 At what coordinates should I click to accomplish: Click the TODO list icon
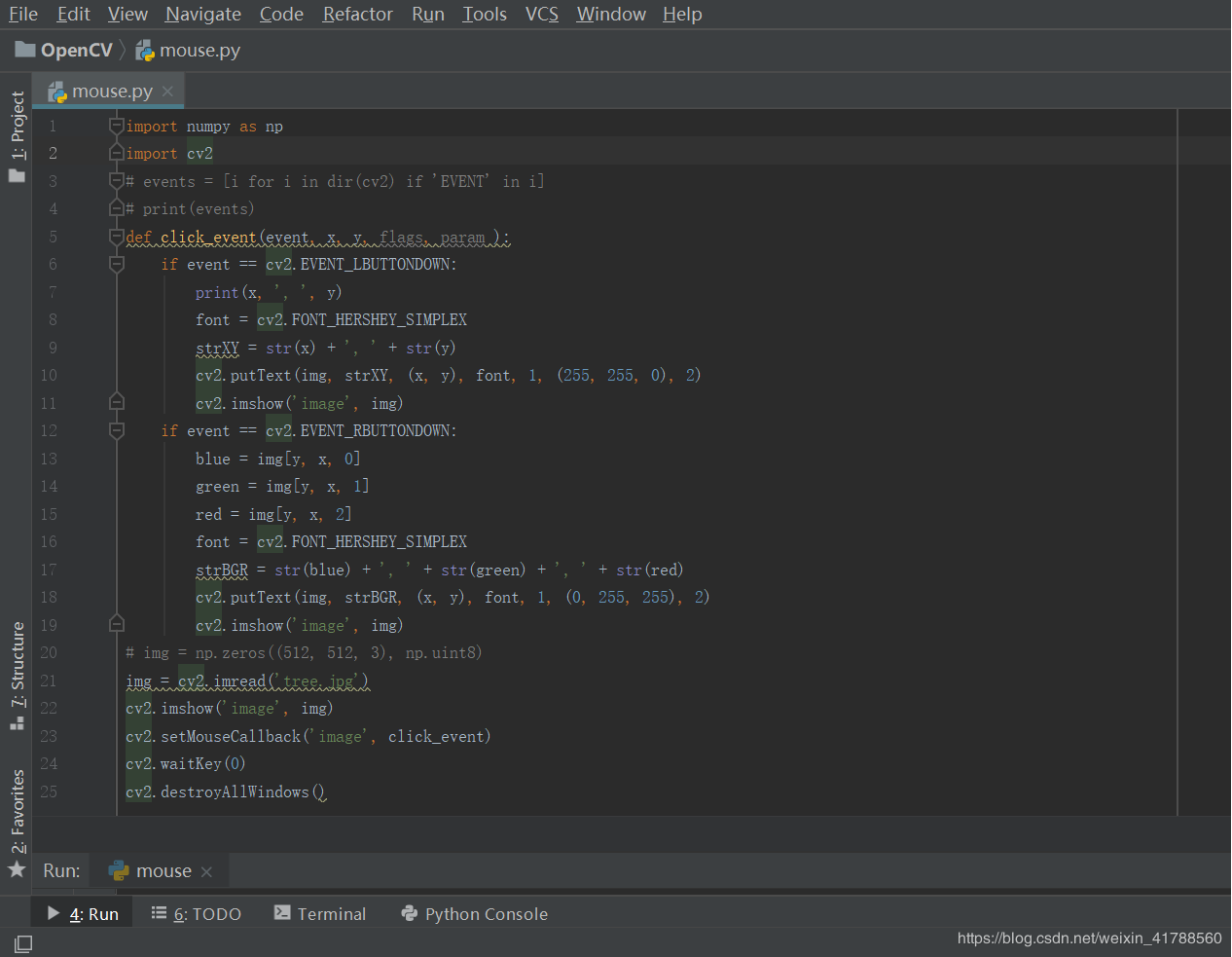[160, 913]
